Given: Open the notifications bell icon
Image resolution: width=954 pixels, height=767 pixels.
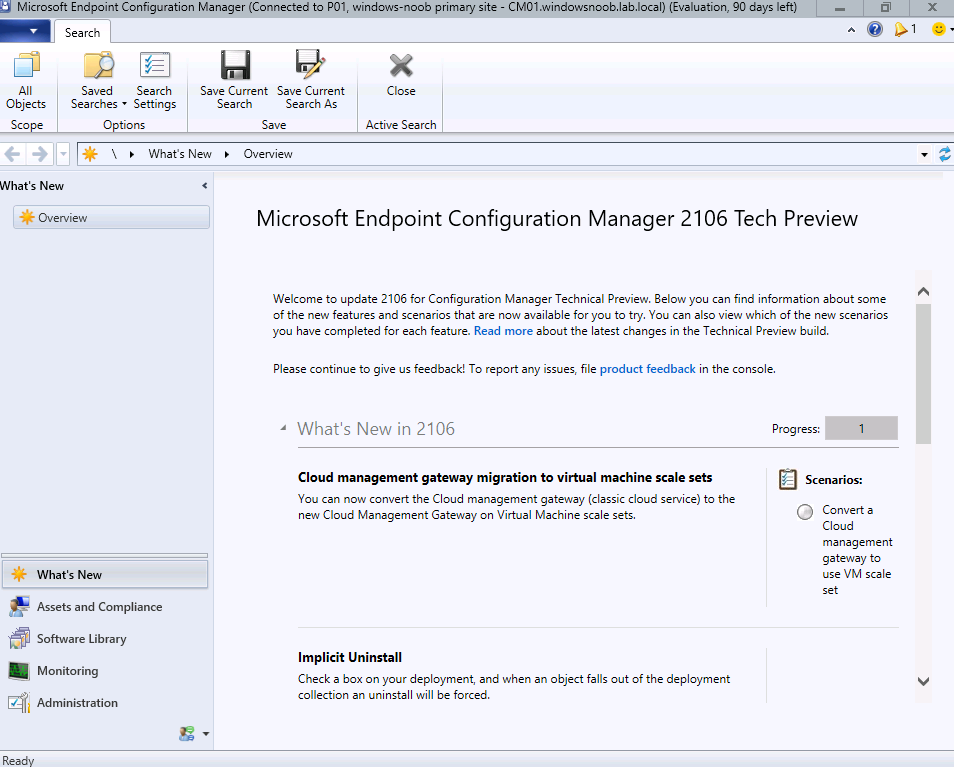Looking at the screenshot, I should pos(900,29).
